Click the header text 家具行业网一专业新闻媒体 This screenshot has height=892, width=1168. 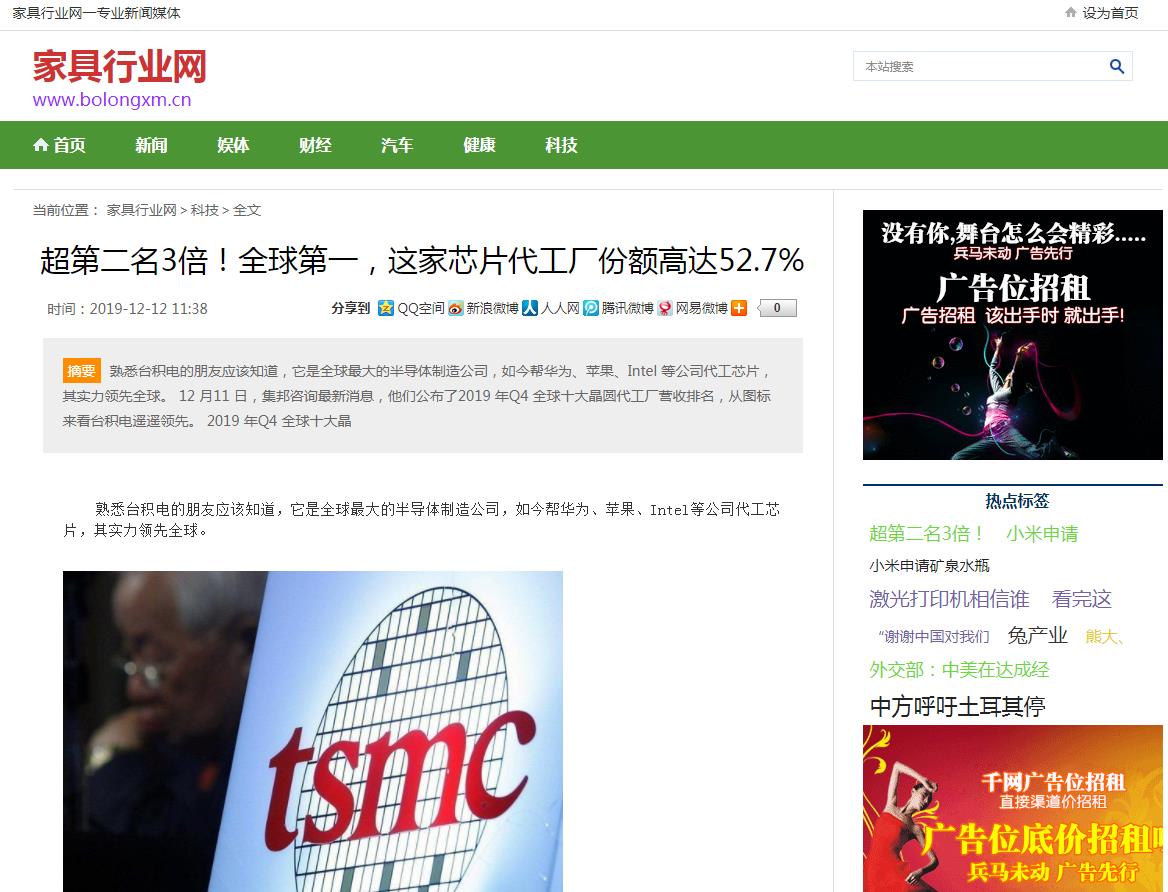pos(96,13)
